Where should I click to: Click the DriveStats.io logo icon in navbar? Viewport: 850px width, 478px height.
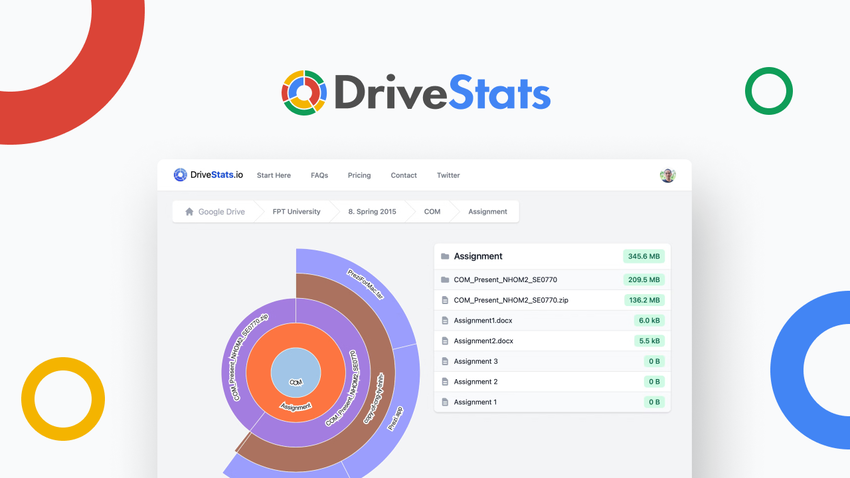pyautogui.click(x=180, y=175)
